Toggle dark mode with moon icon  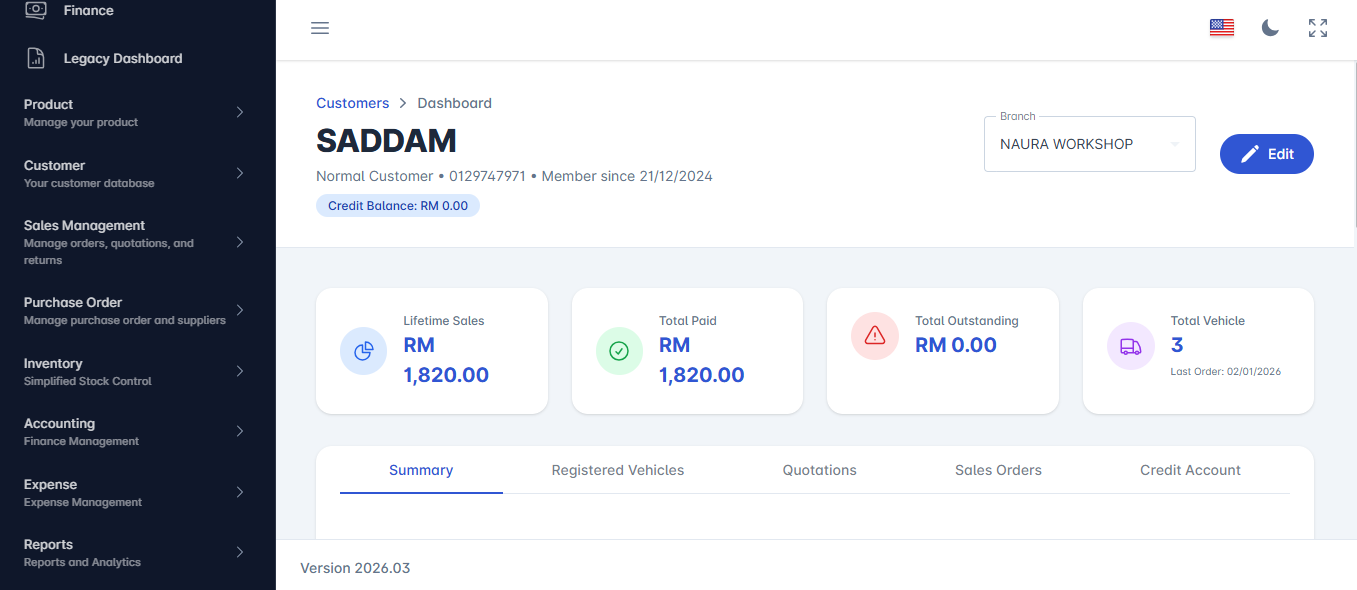(1270, 28)
